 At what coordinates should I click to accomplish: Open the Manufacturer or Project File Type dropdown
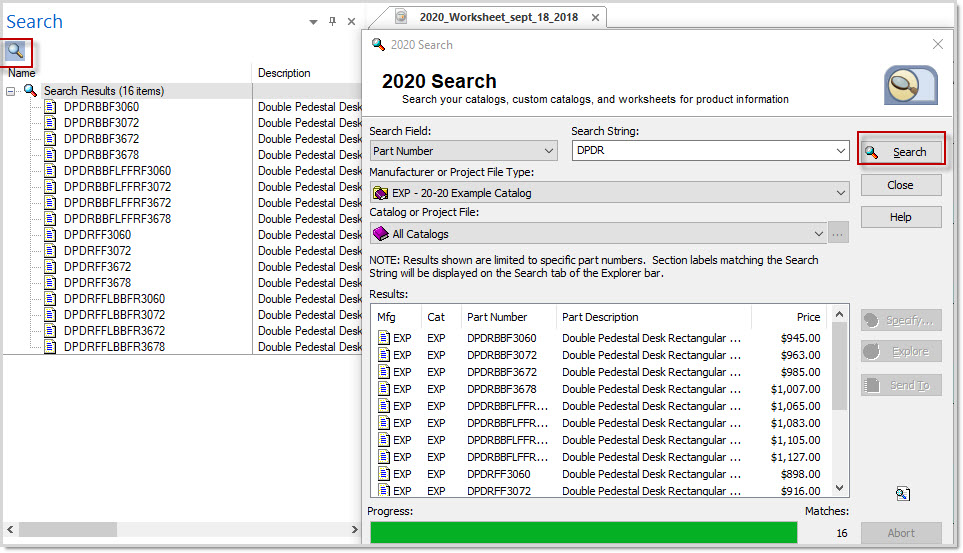point(609,193)
